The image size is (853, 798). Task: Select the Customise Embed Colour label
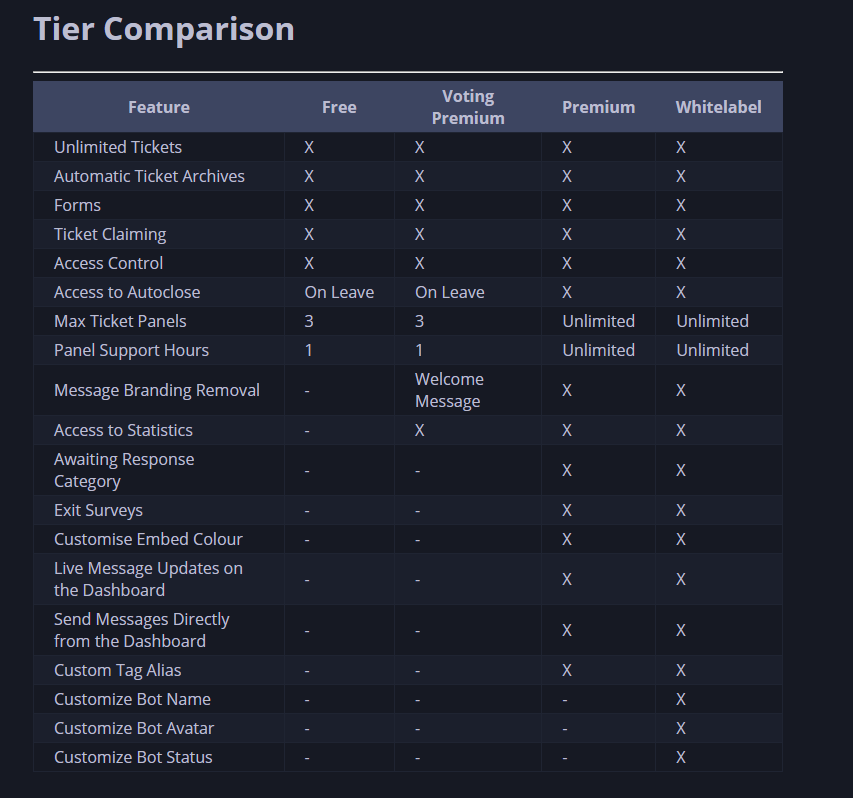tap(148, 539)
